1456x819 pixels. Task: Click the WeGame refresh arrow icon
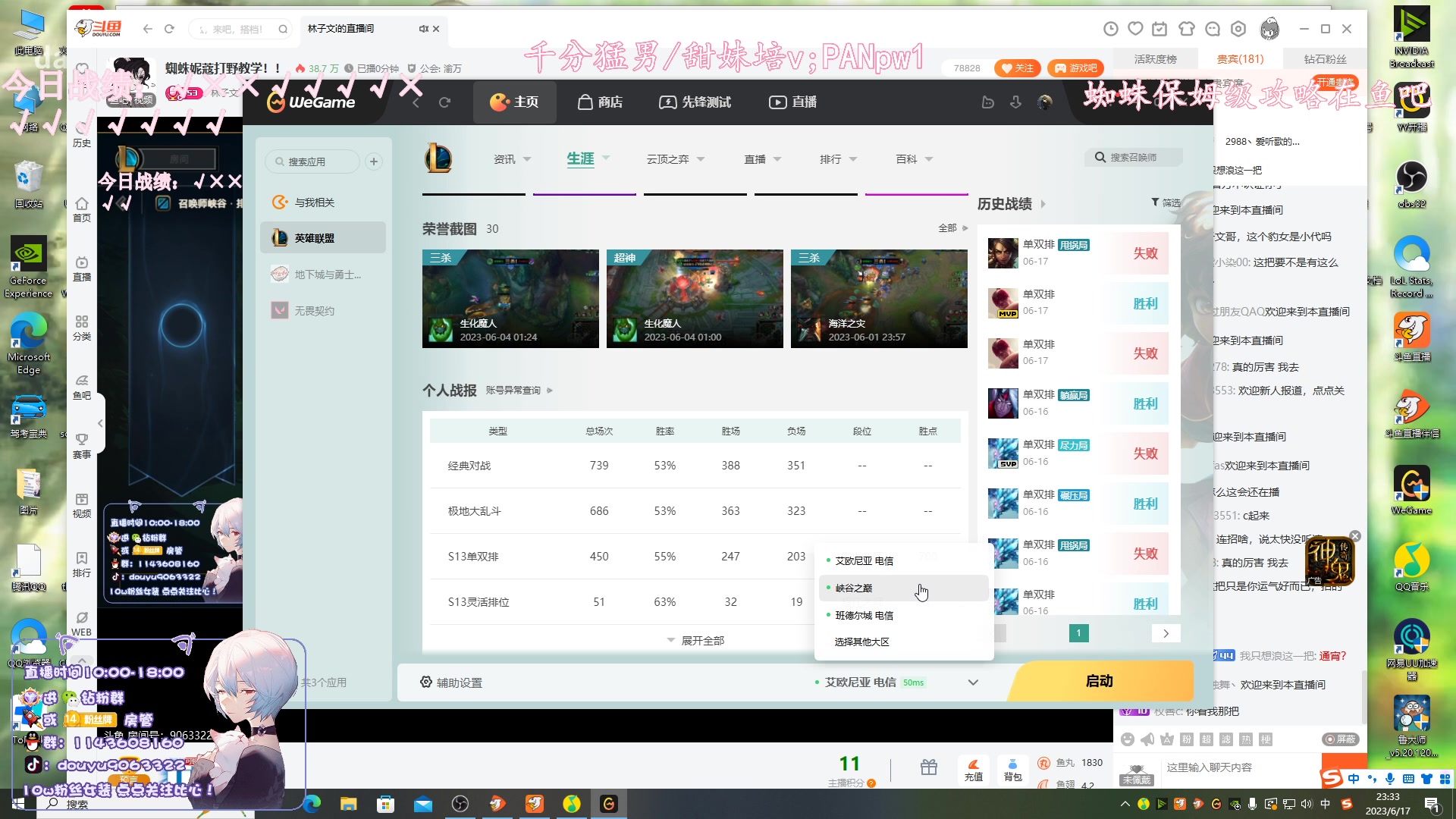(445, 102)
